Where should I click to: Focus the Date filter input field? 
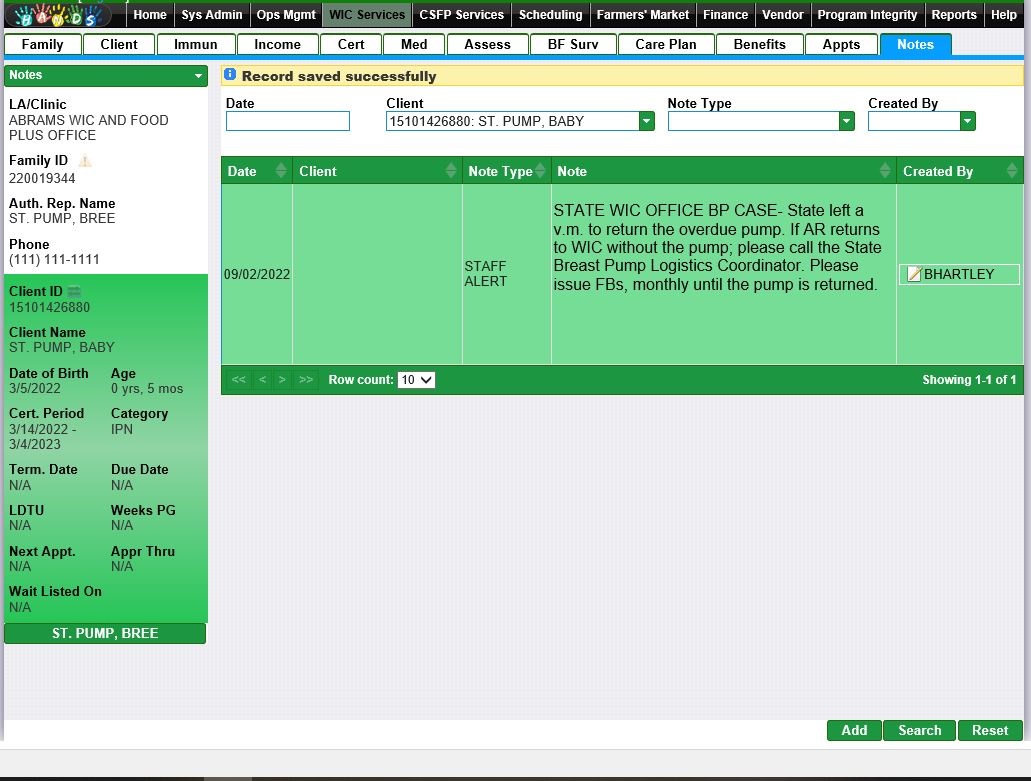(x=288, y=121)
